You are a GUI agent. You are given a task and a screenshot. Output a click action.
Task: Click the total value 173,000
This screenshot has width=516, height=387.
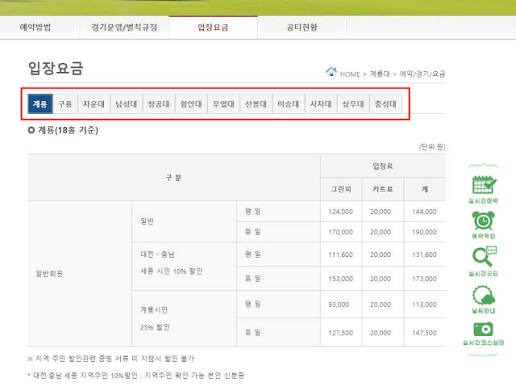pyautogui.click(x=424, y=278)
